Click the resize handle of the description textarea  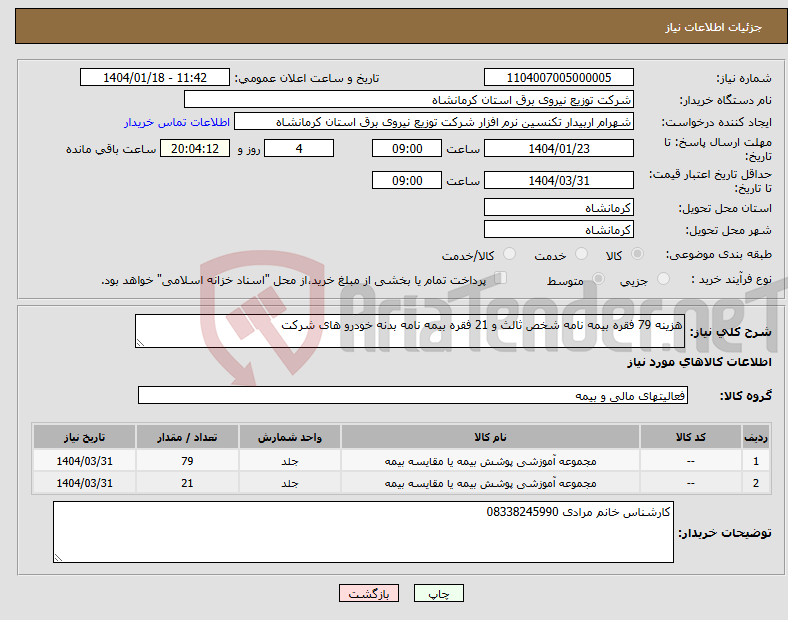coord(140,343)
